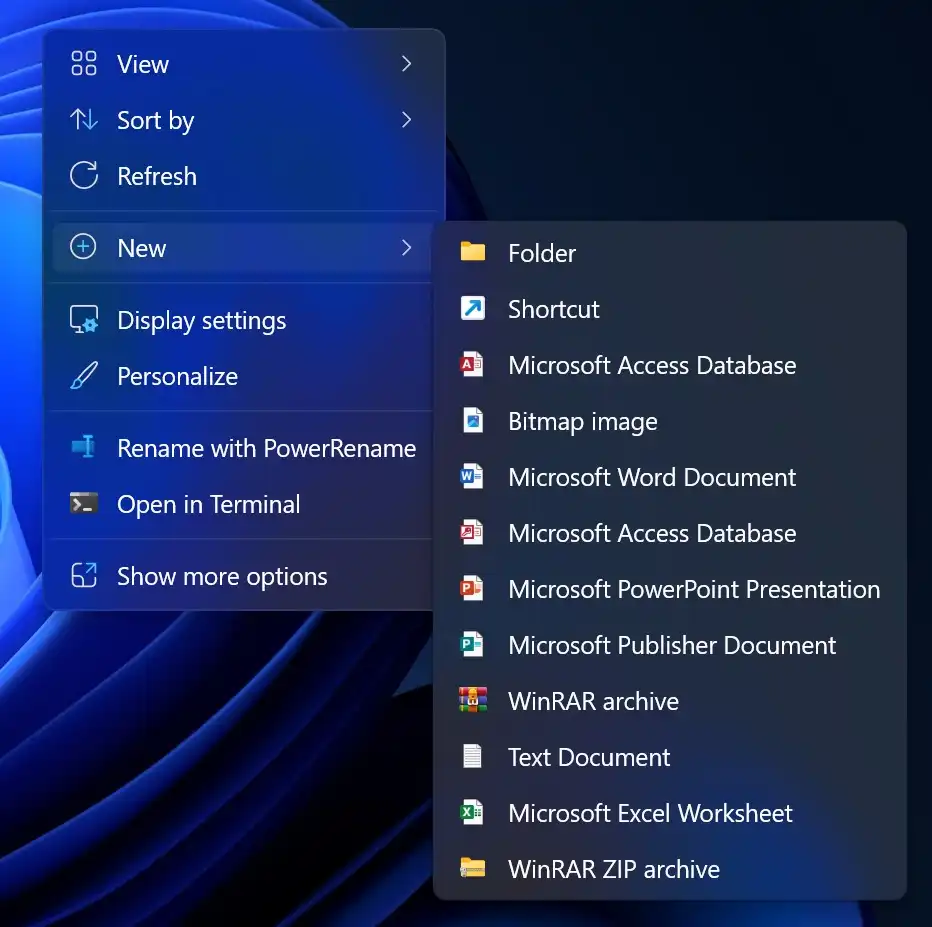Choose Personalize from the menu
The width and height of the screenshot is (932, 927).
tap(243, 376)
